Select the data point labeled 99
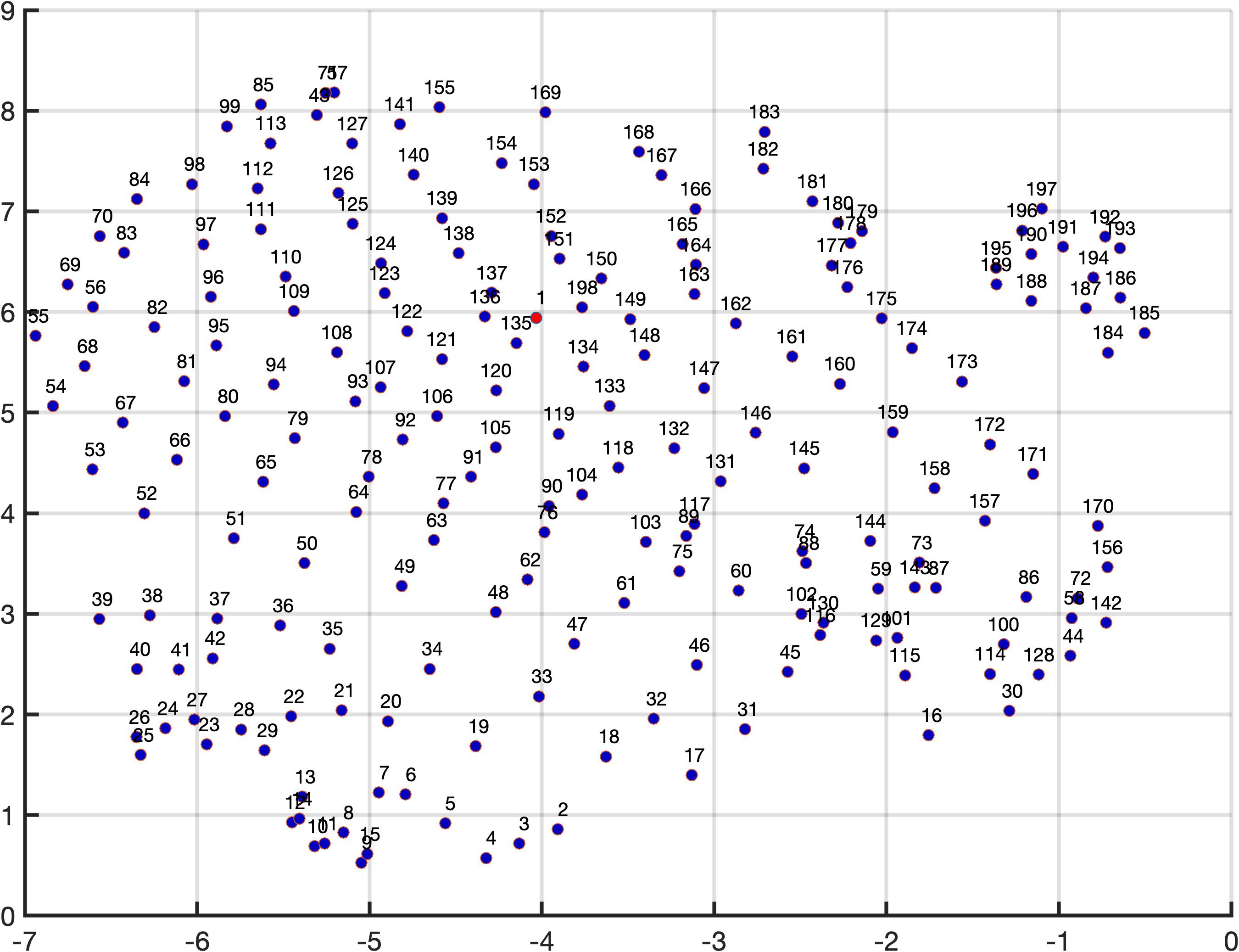The image size is (1239, 952). coord(227,126)
